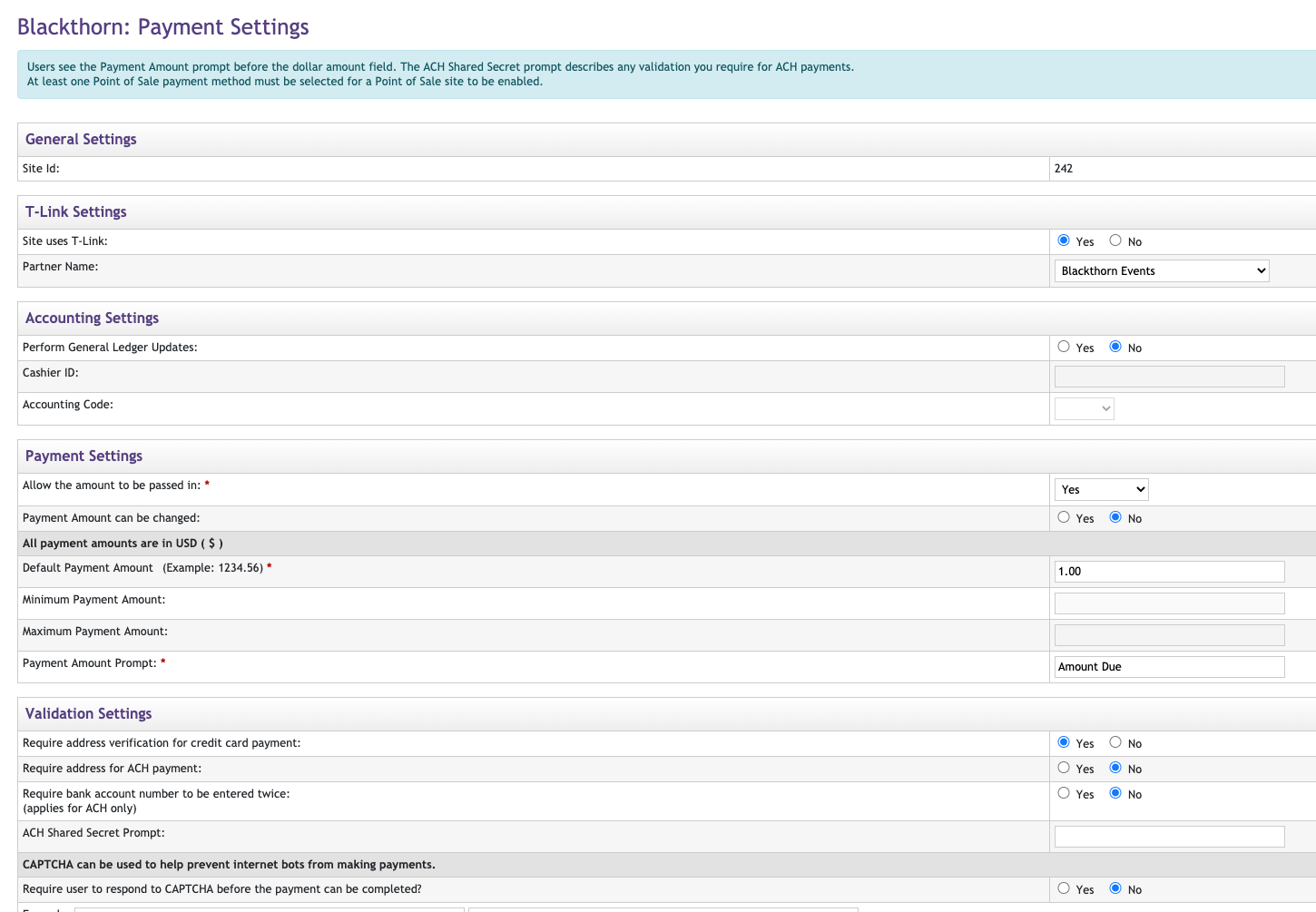
Task: Click the ACH Shared Secret Prompt field
Action: (x=1169, y=837)
